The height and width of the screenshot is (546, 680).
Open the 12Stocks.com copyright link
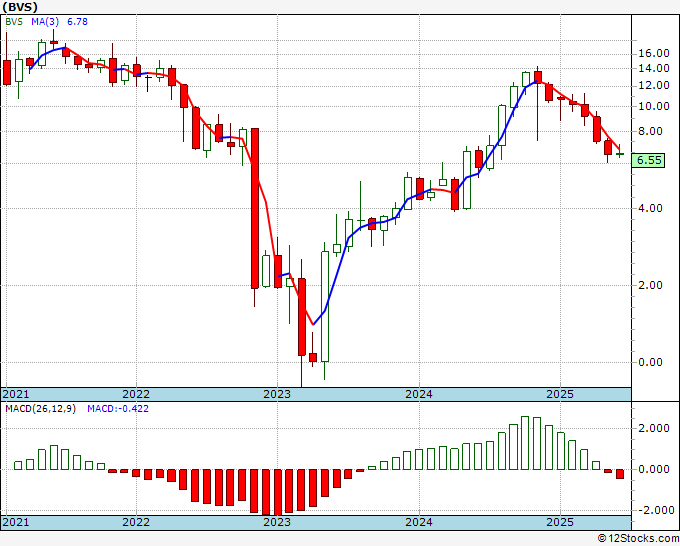pyautogui.click(x=638, y=538)
